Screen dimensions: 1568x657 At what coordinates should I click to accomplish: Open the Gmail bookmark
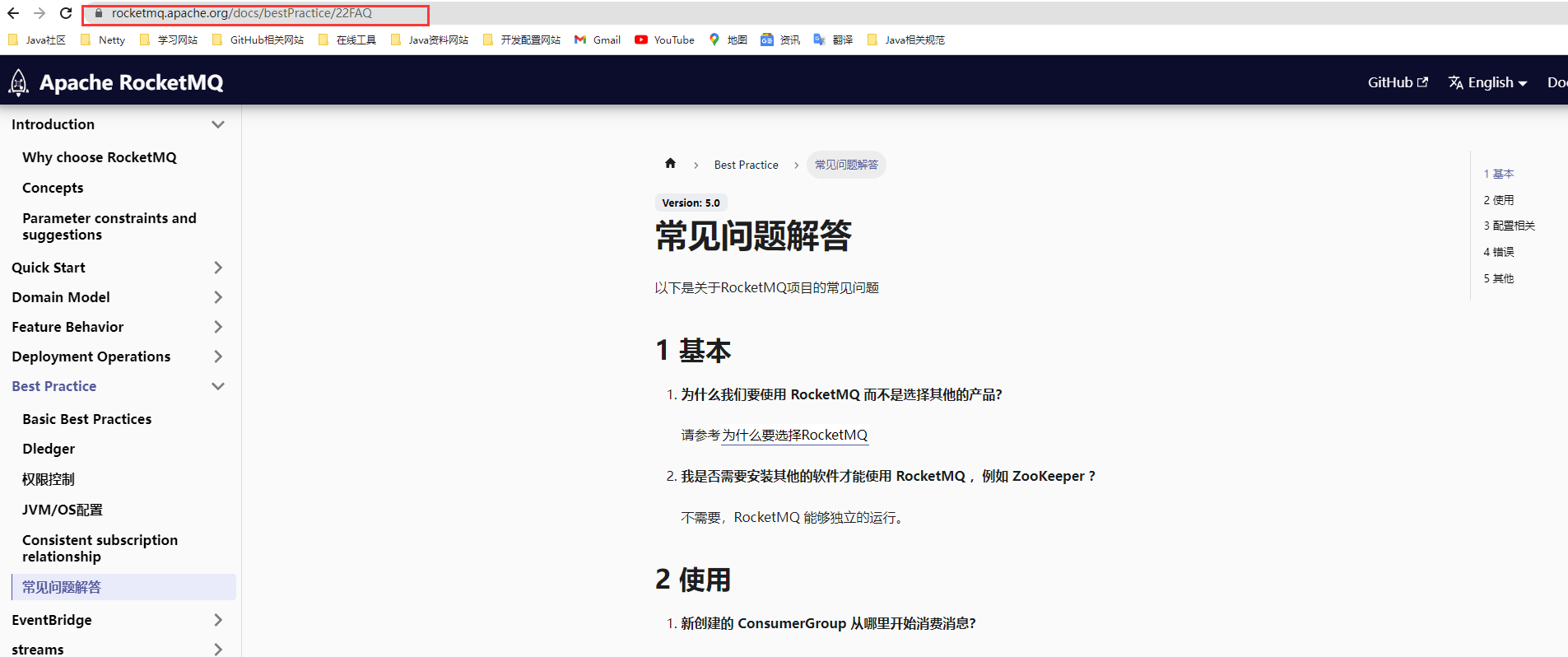[598, 40]
